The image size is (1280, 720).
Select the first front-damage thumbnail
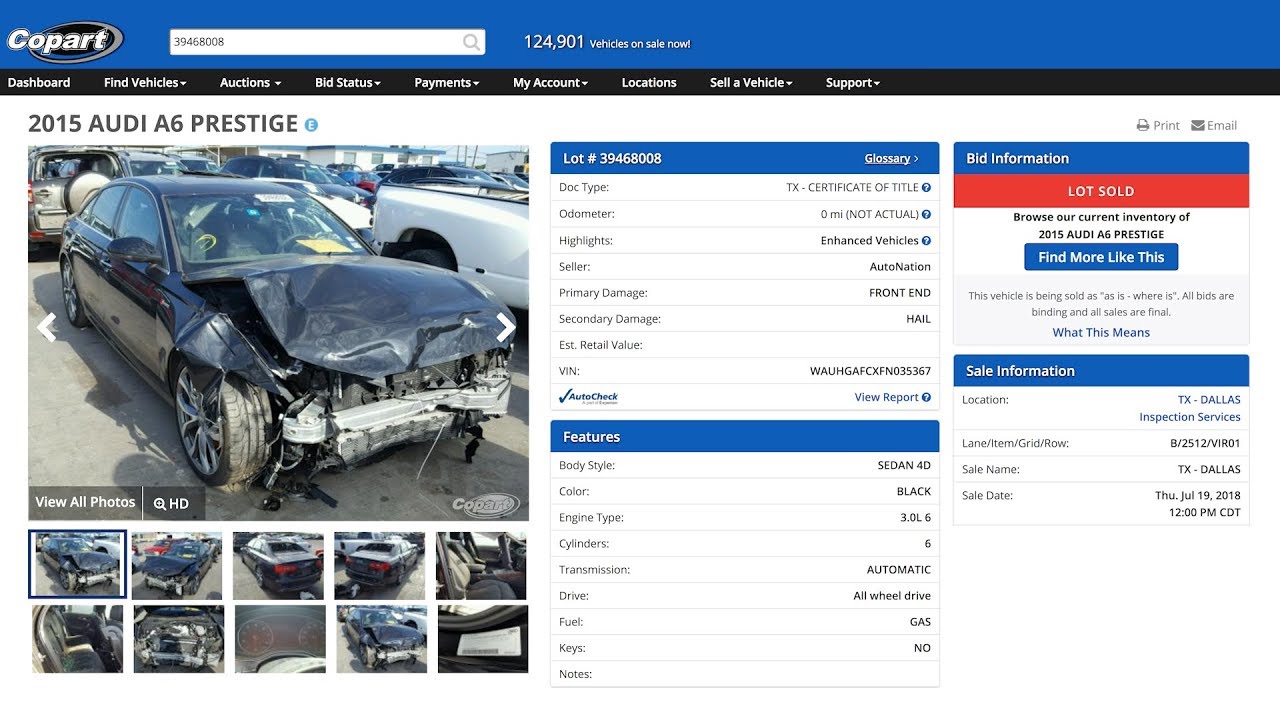pyautogui.click(x=77, y=564)
